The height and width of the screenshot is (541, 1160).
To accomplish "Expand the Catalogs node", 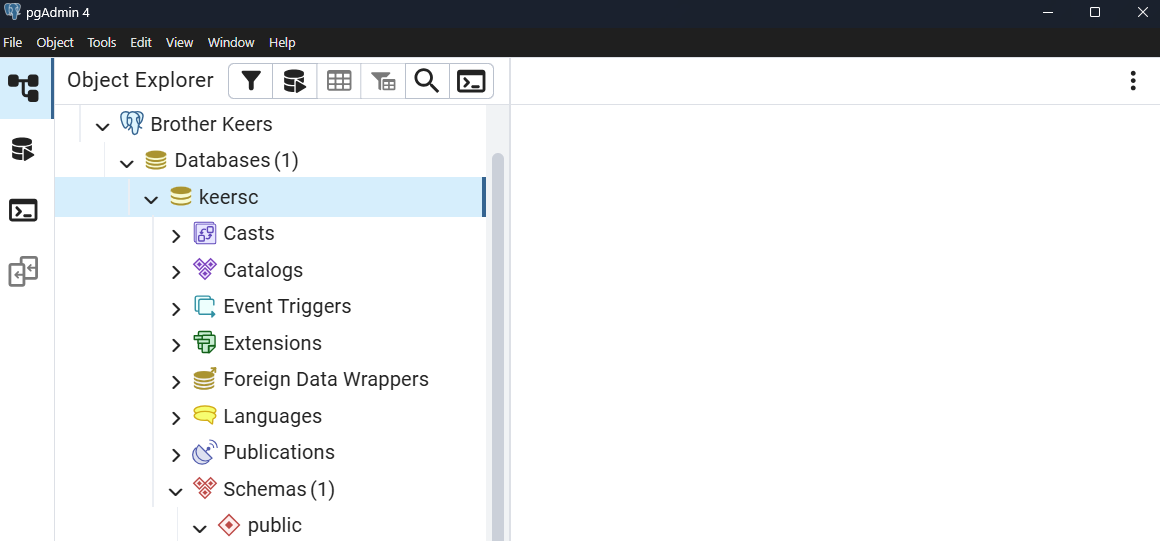I will pyautogui.click(x=176, y=272).
